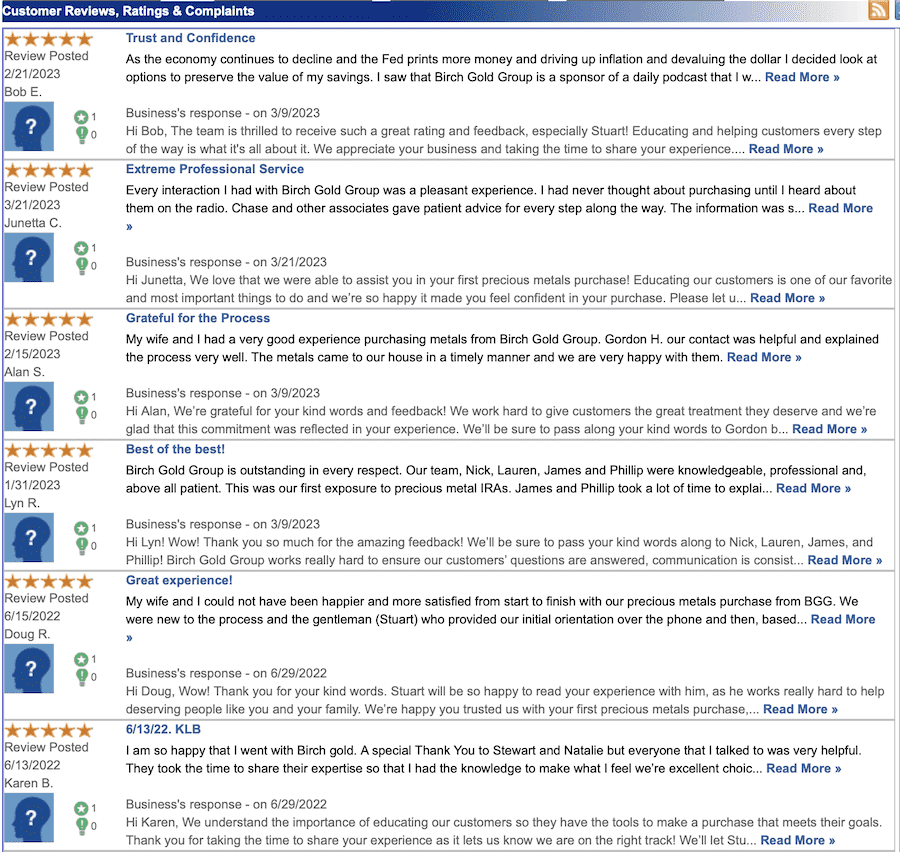Click the five-star rating on Bob E.'s review
Image resolution: width=900 pixels, height=852 pixels.
pos(49,39)
